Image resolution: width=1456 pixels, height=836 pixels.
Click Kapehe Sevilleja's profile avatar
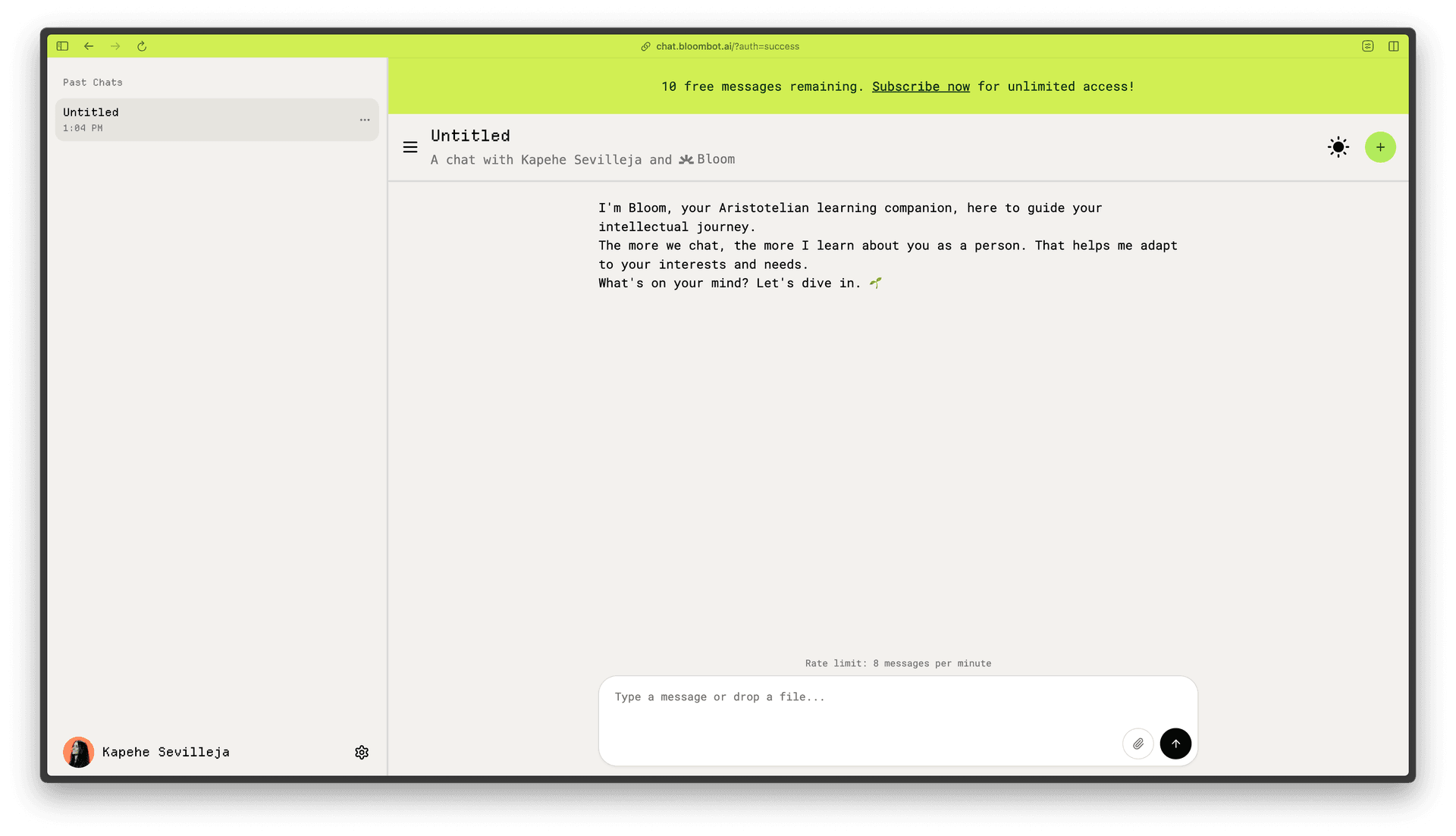[78, 752]
